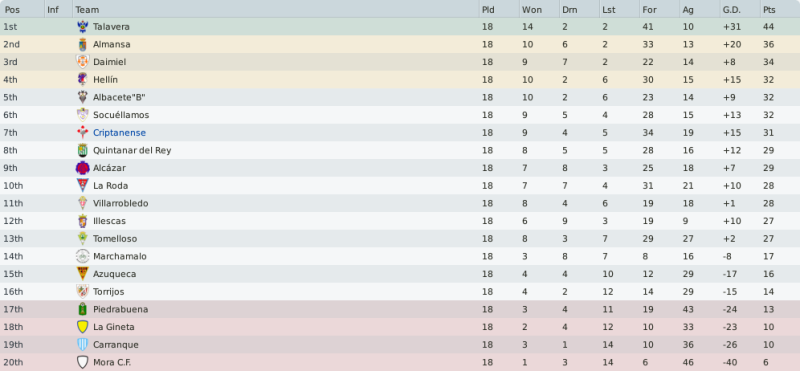Viewport: 800px width, 371px height.
Task: Click the Criptanense club badge icon
Action: tap(82, 133)
